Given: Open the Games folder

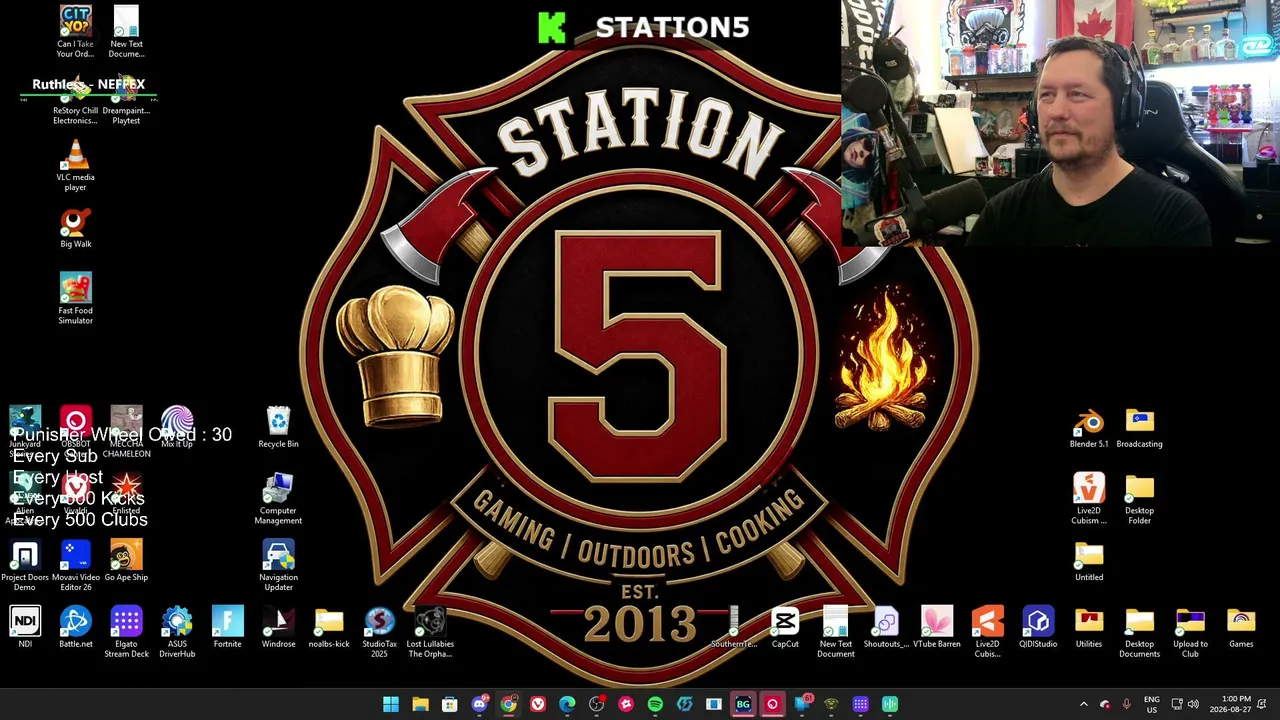Looking at the screenshot, I should pos(1241,628).
